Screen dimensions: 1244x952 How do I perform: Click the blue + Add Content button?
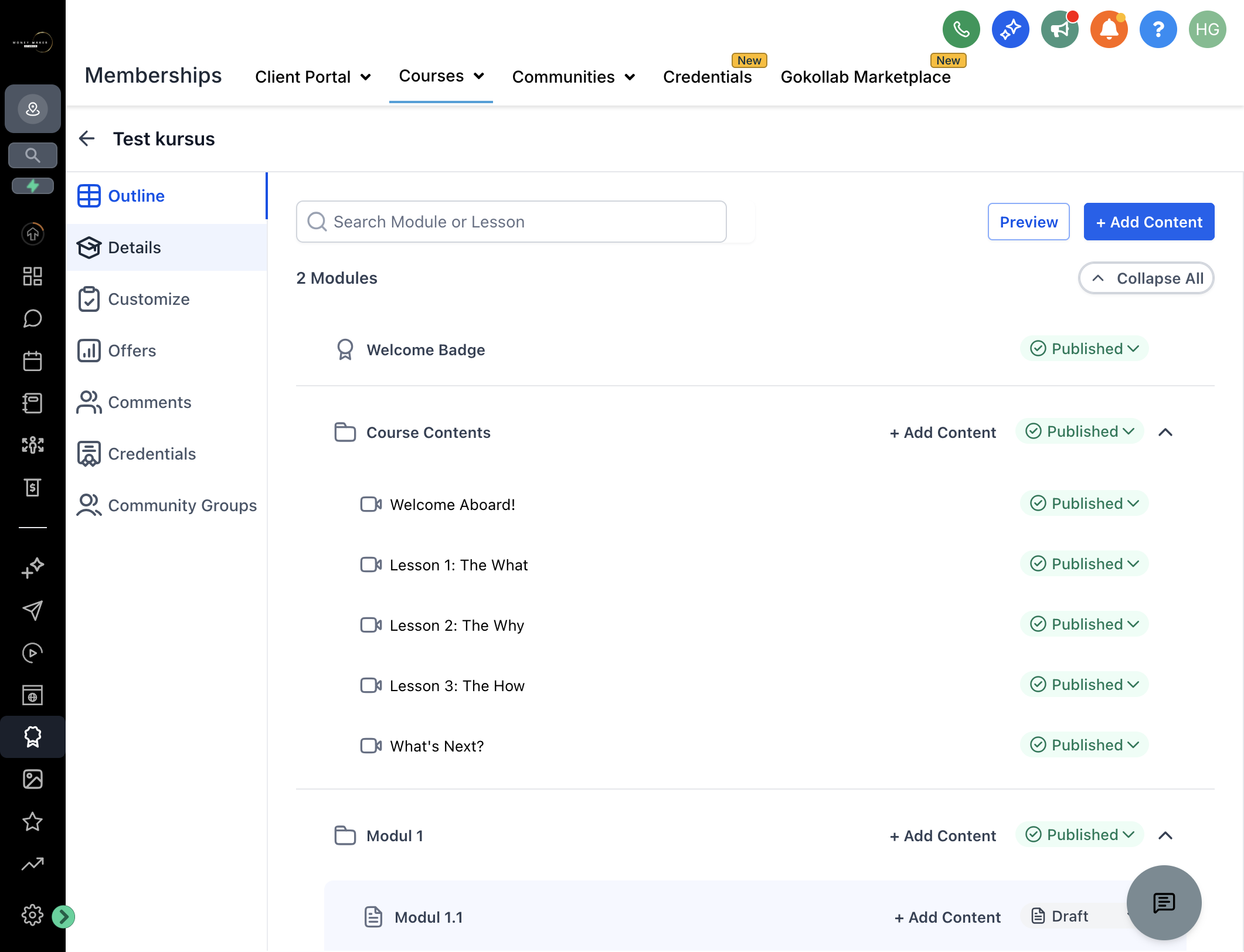click(x=1149, y=222)
